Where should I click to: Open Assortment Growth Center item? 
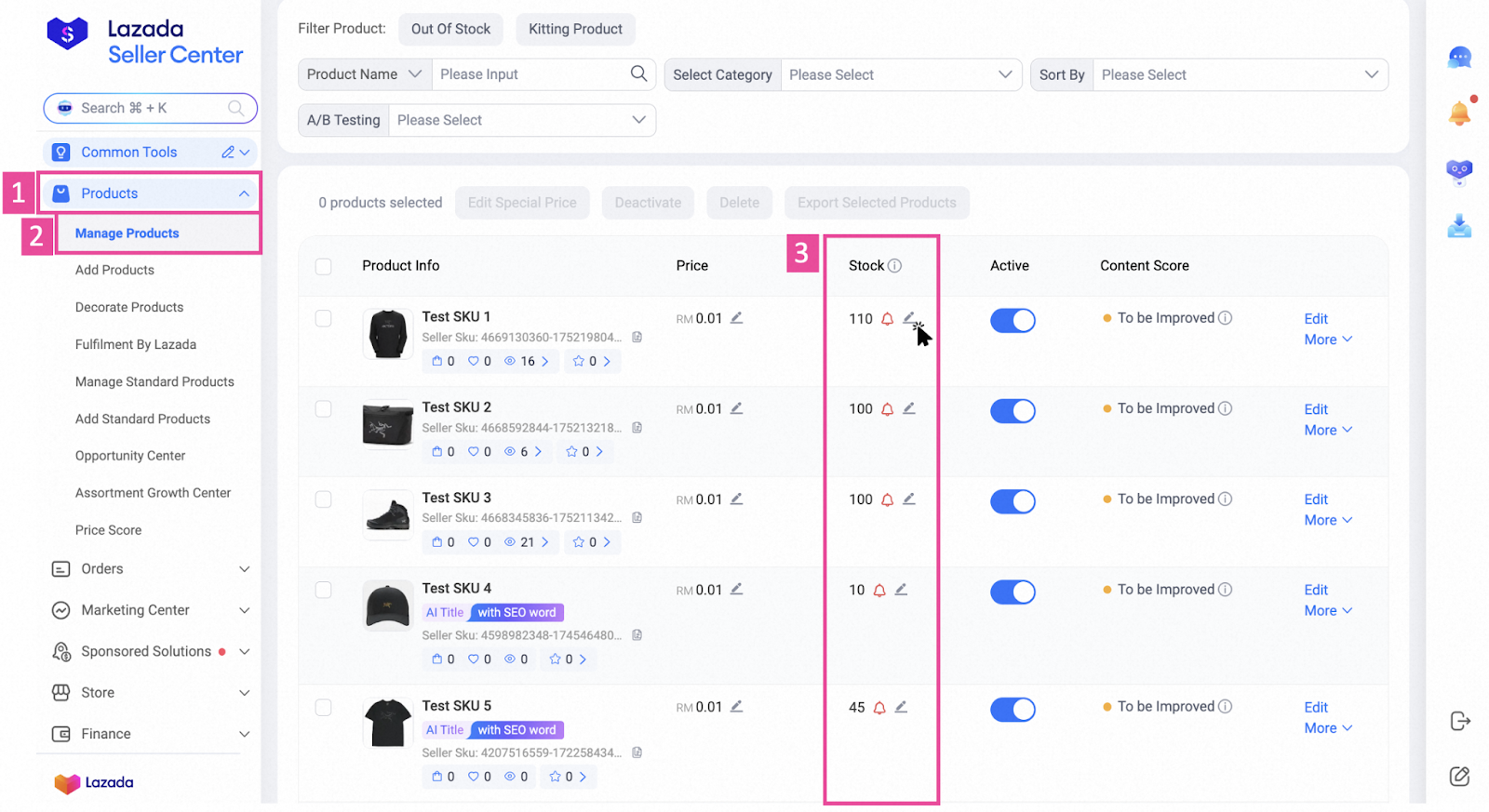(154, 493)
